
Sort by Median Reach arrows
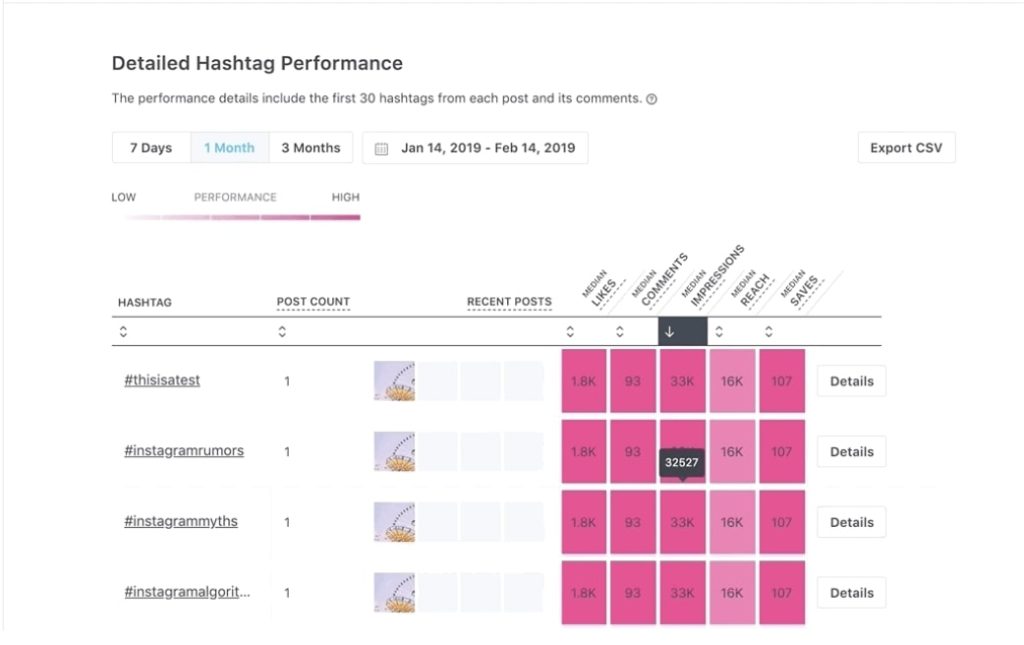click(x=719, y=332)
